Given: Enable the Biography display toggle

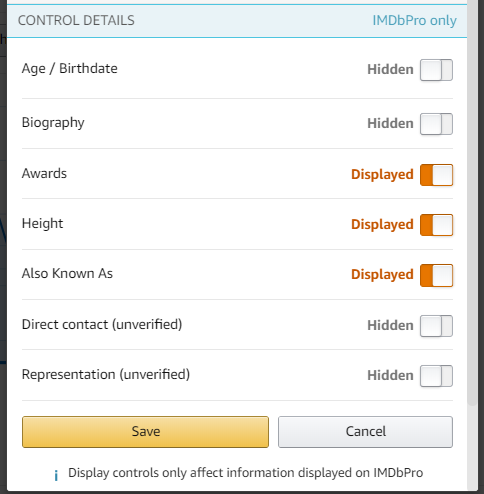Looking at the screenshot, I should click(x=436, y=124).
